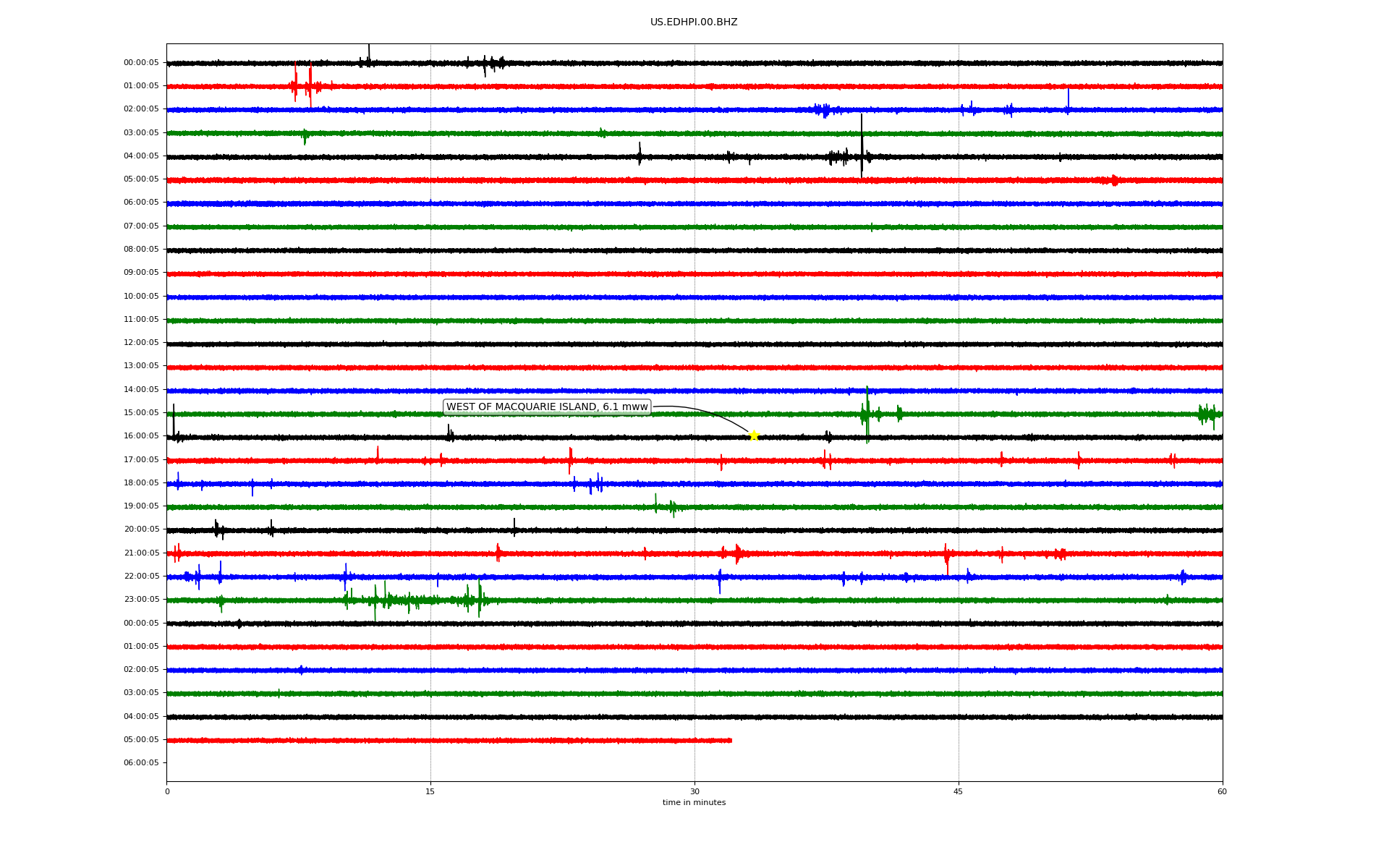Click the x-axis tick label 0

click(x=167, y=791)
